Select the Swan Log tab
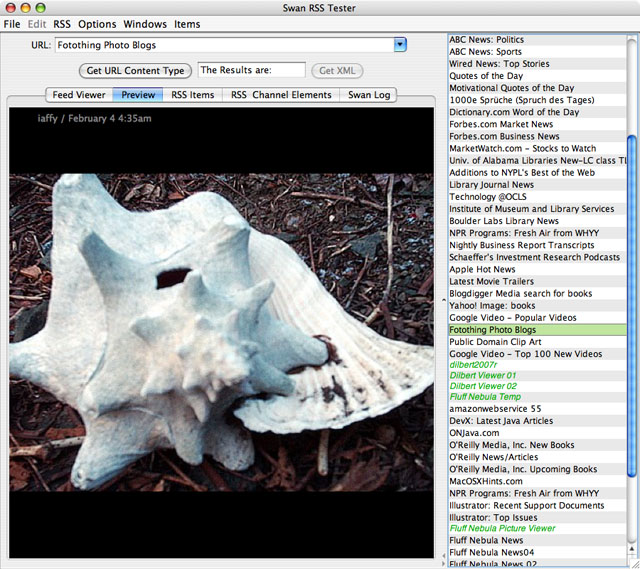This screenshot has width=640, height=569. (369, 95)
